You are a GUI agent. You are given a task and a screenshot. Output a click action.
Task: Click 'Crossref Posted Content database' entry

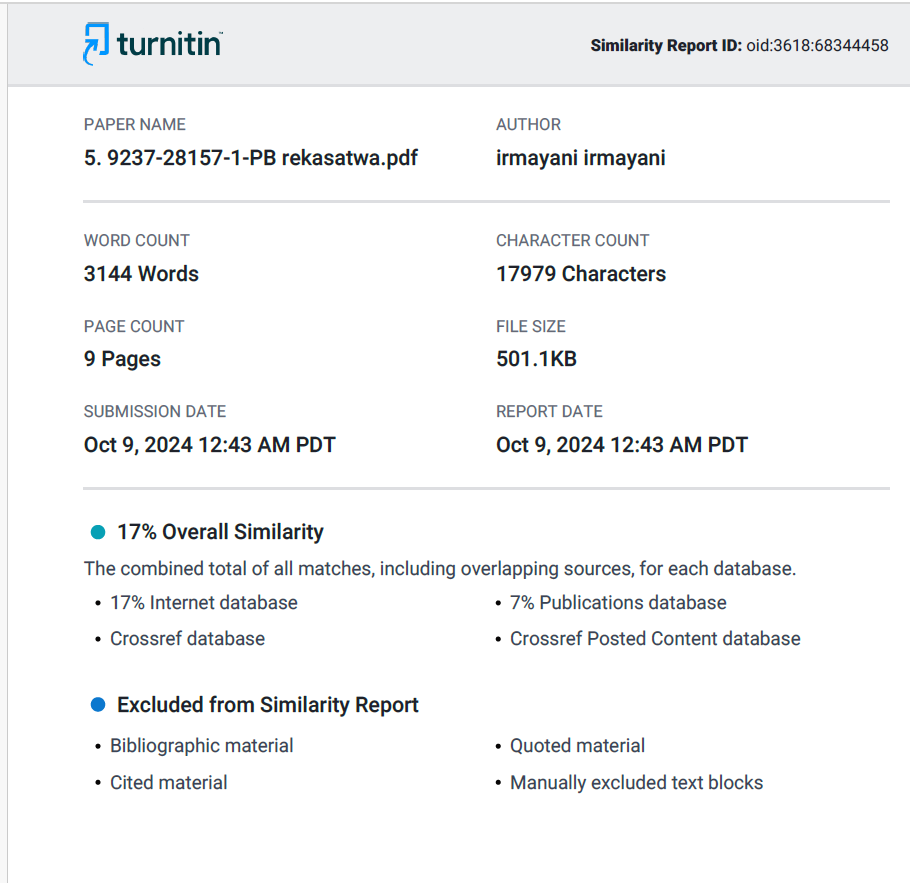coord(655,639)
